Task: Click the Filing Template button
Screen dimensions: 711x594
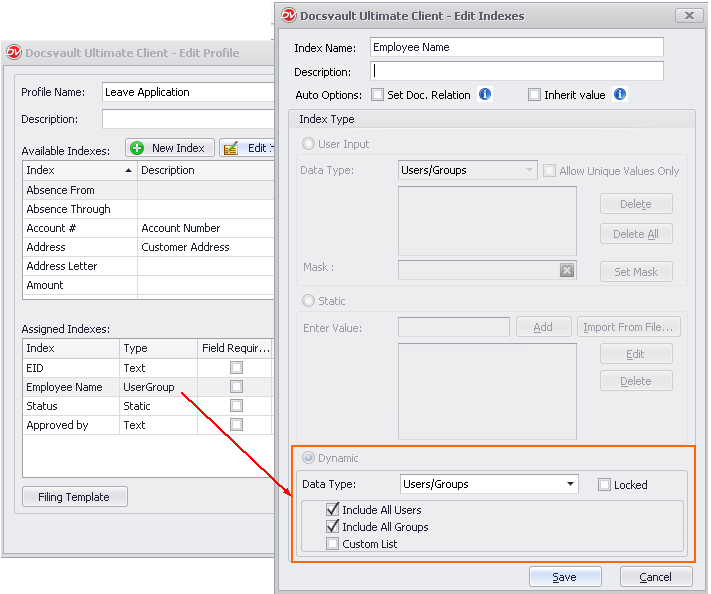Action: [x=74, y=497]
